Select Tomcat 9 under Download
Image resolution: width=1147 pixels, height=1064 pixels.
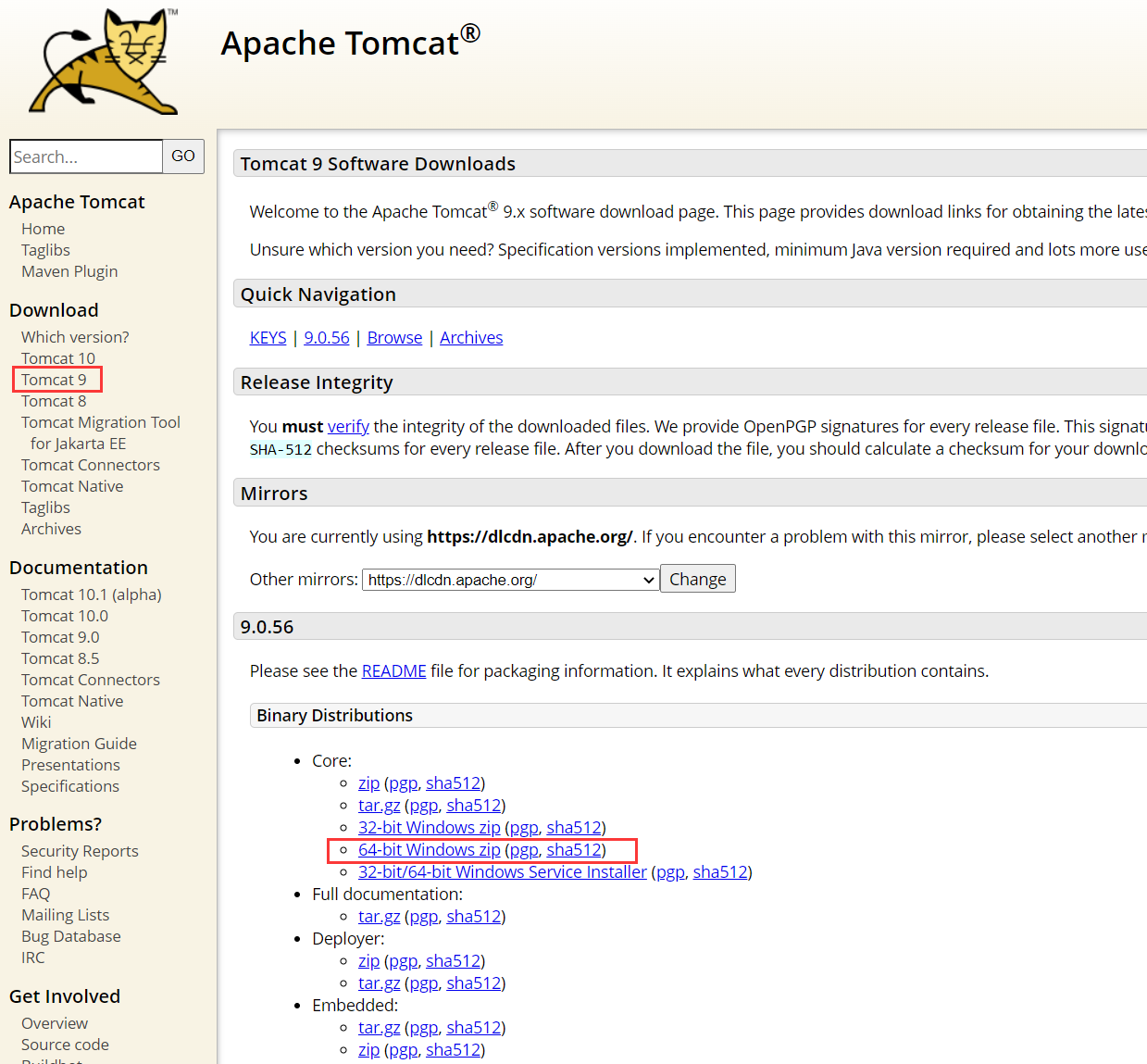[54, 380]
